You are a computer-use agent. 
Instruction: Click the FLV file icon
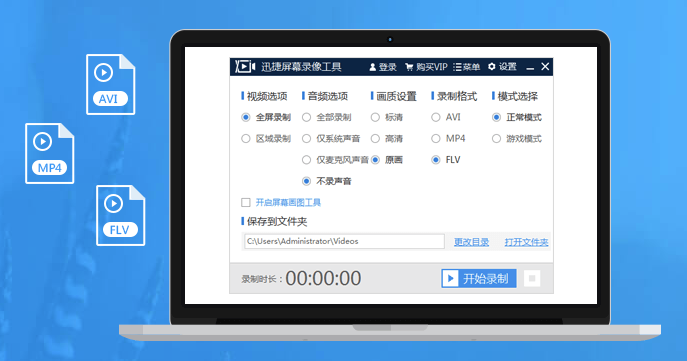point(120,215)
